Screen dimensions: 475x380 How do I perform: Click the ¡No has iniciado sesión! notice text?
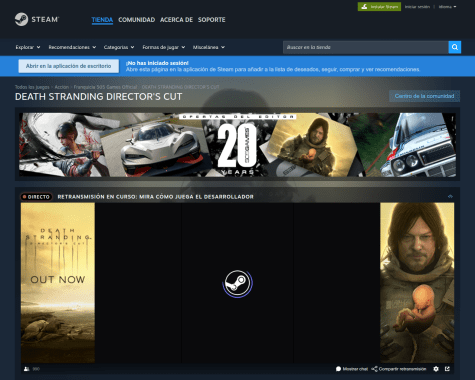157,63
